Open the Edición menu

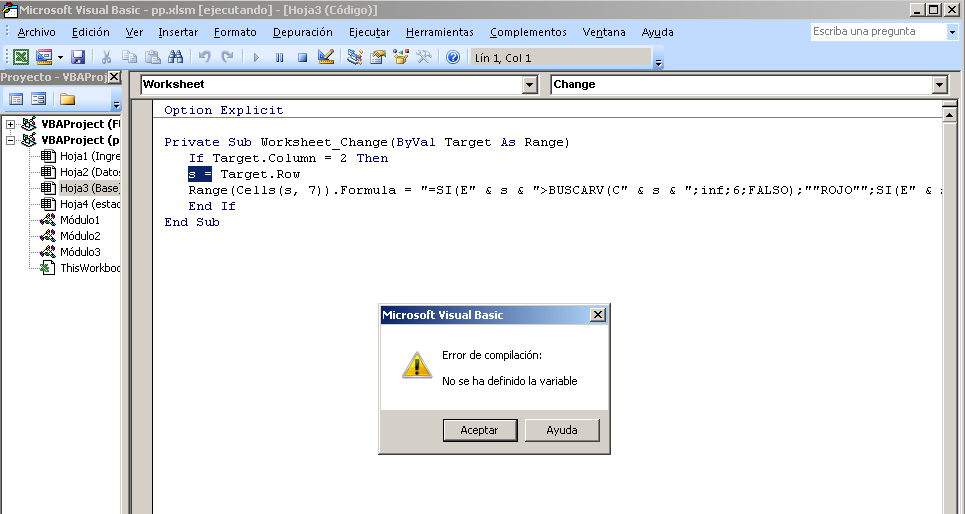pos(90,32)
